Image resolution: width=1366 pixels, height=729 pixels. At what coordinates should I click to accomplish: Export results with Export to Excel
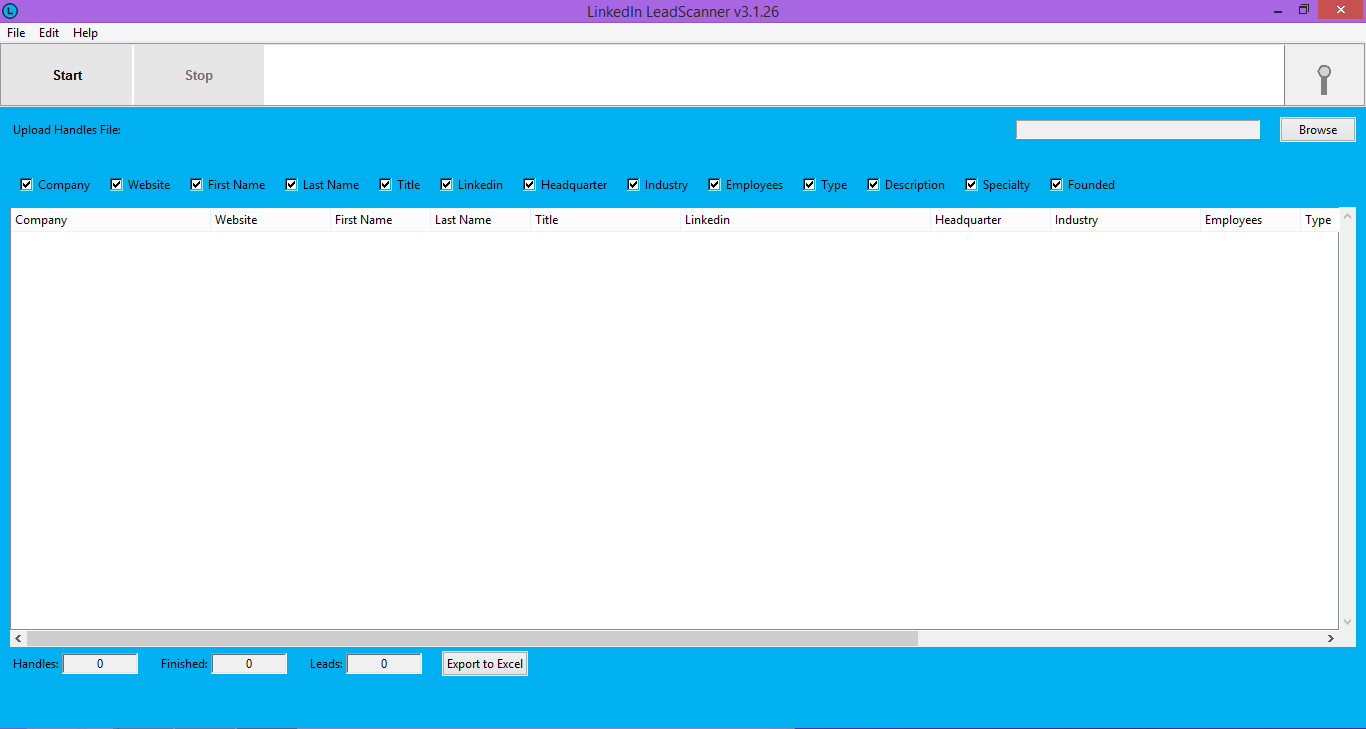pyautogui.click(x=485, y=664)
